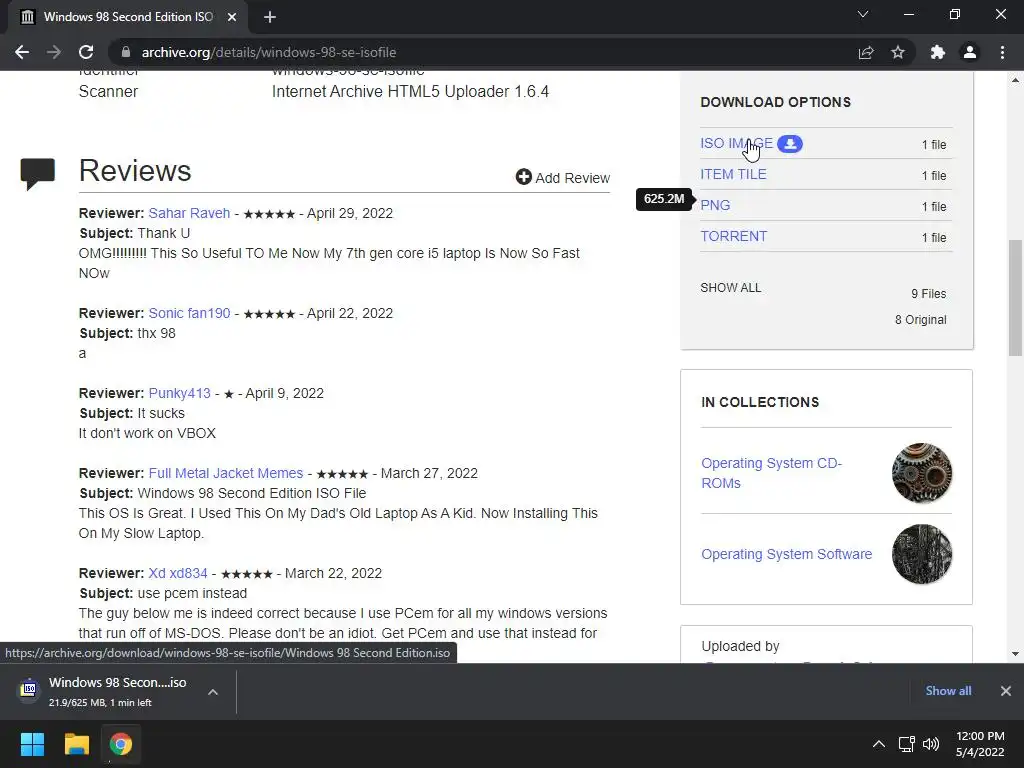Click the IN COLLECTIONS heading

coord(760,402)
